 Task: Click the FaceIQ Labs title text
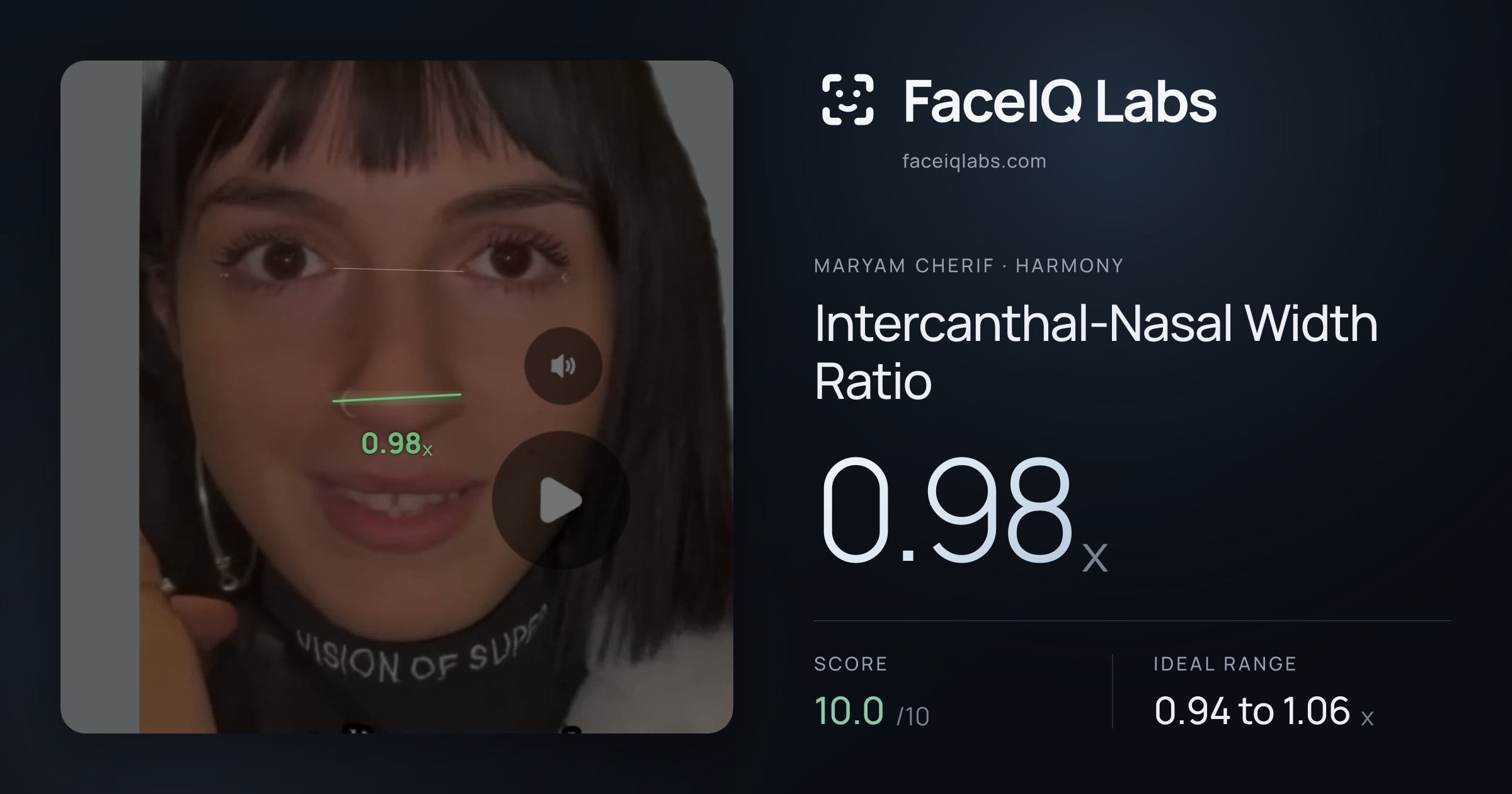[1060, 101]
